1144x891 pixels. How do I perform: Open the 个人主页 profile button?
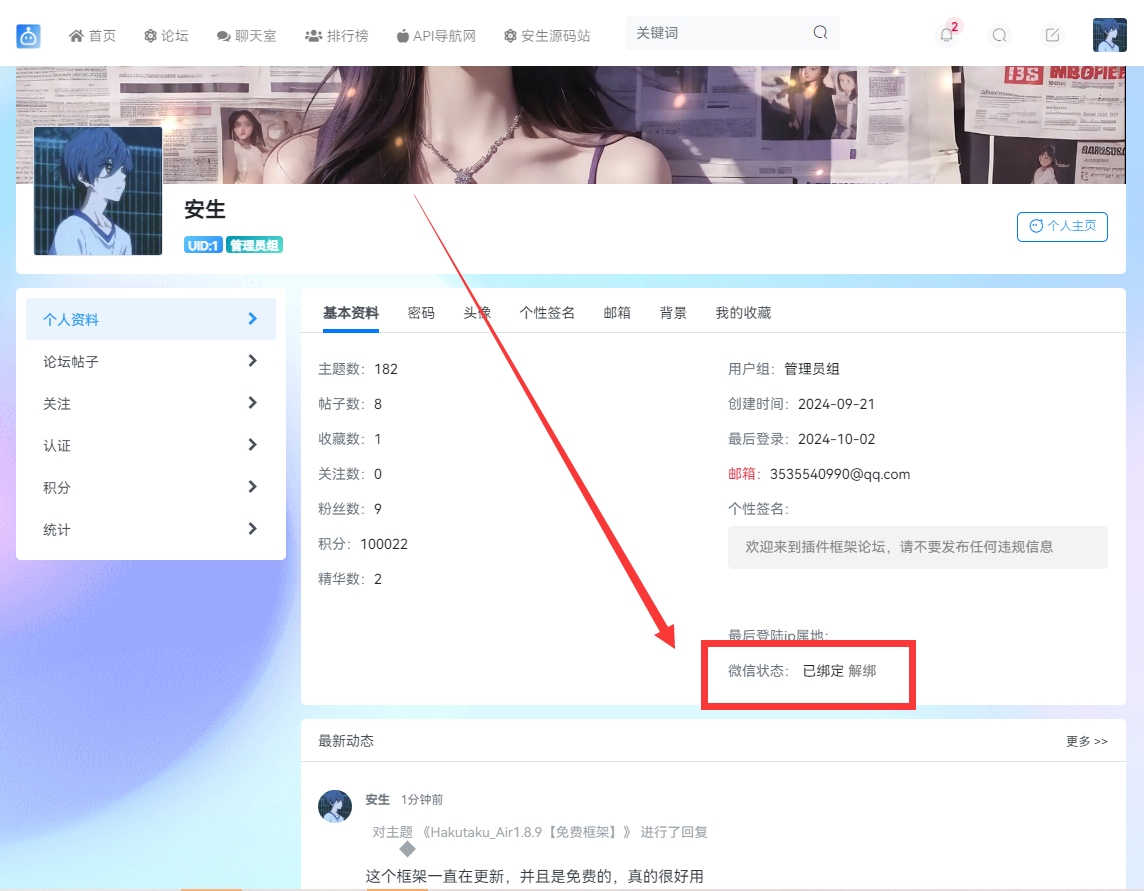pos(1062,227)
